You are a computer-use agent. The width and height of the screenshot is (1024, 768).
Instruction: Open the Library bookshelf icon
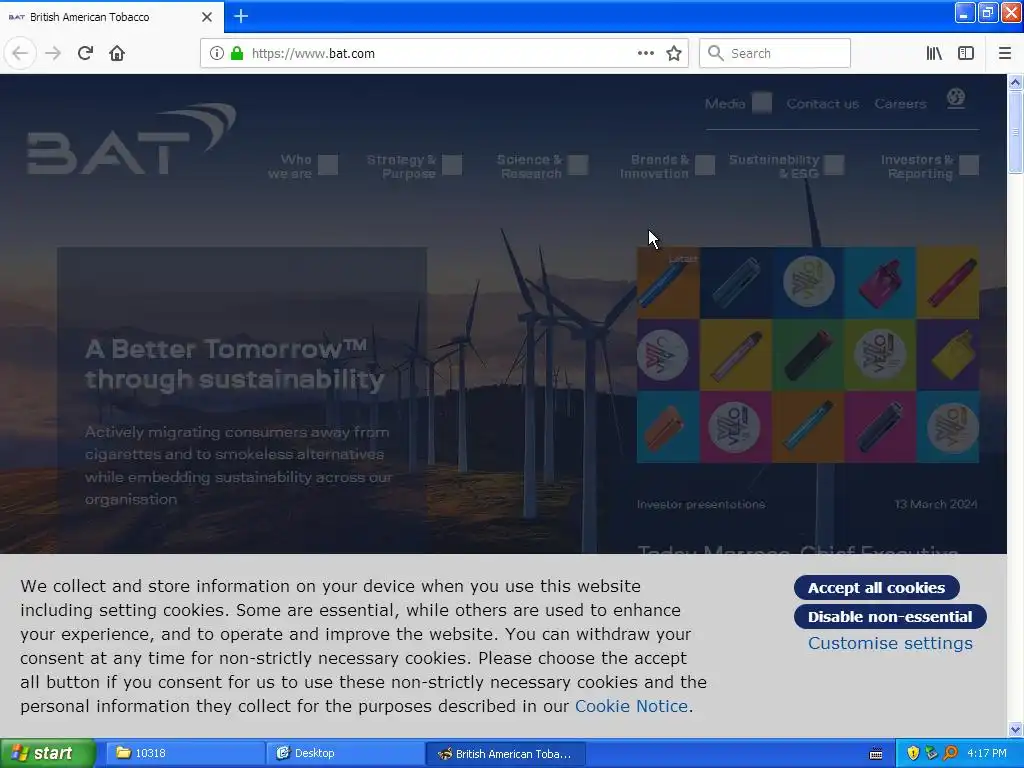(x=934, y=53)
